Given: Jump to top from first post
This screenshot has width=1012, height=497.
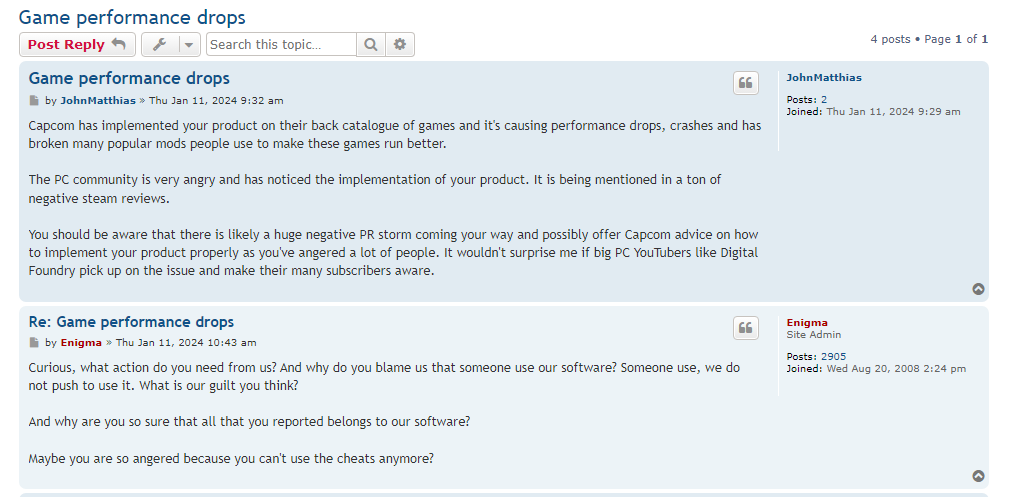Looking at the screenshot, I should click(978, 289).
